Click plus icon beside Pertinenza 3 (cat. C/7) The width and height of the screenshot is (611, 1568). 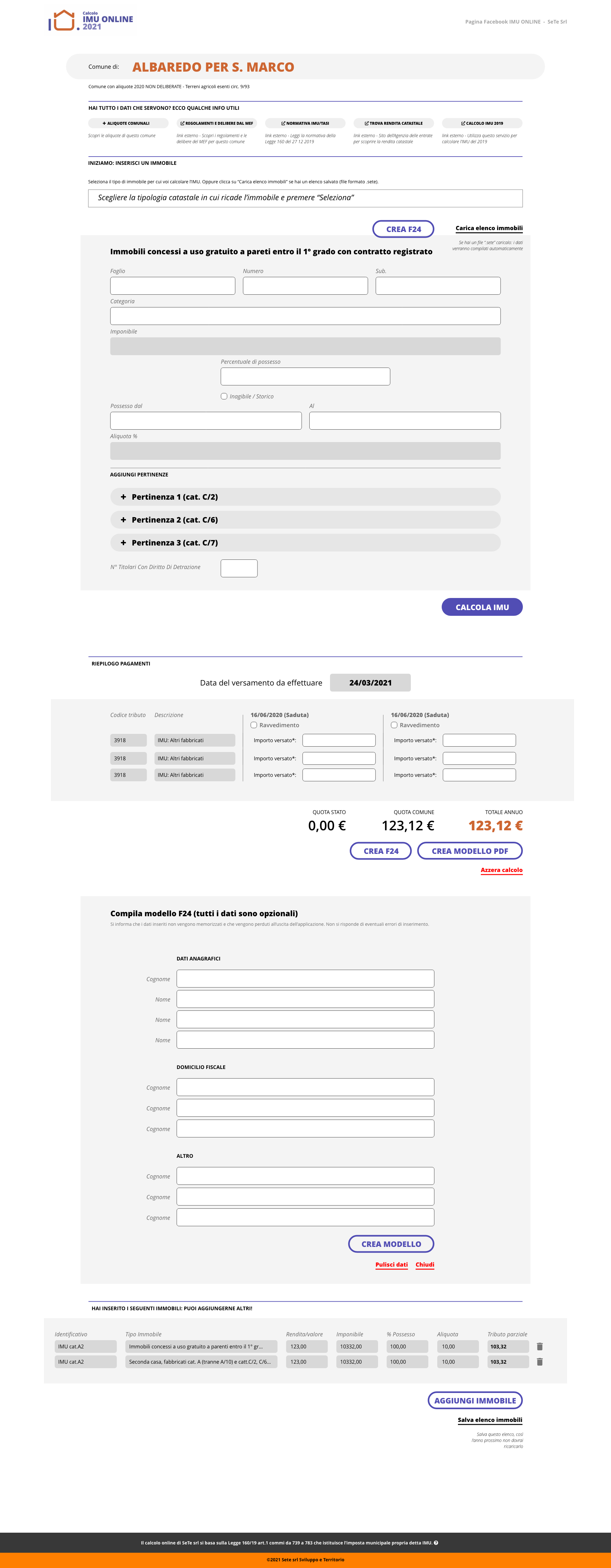123,542
